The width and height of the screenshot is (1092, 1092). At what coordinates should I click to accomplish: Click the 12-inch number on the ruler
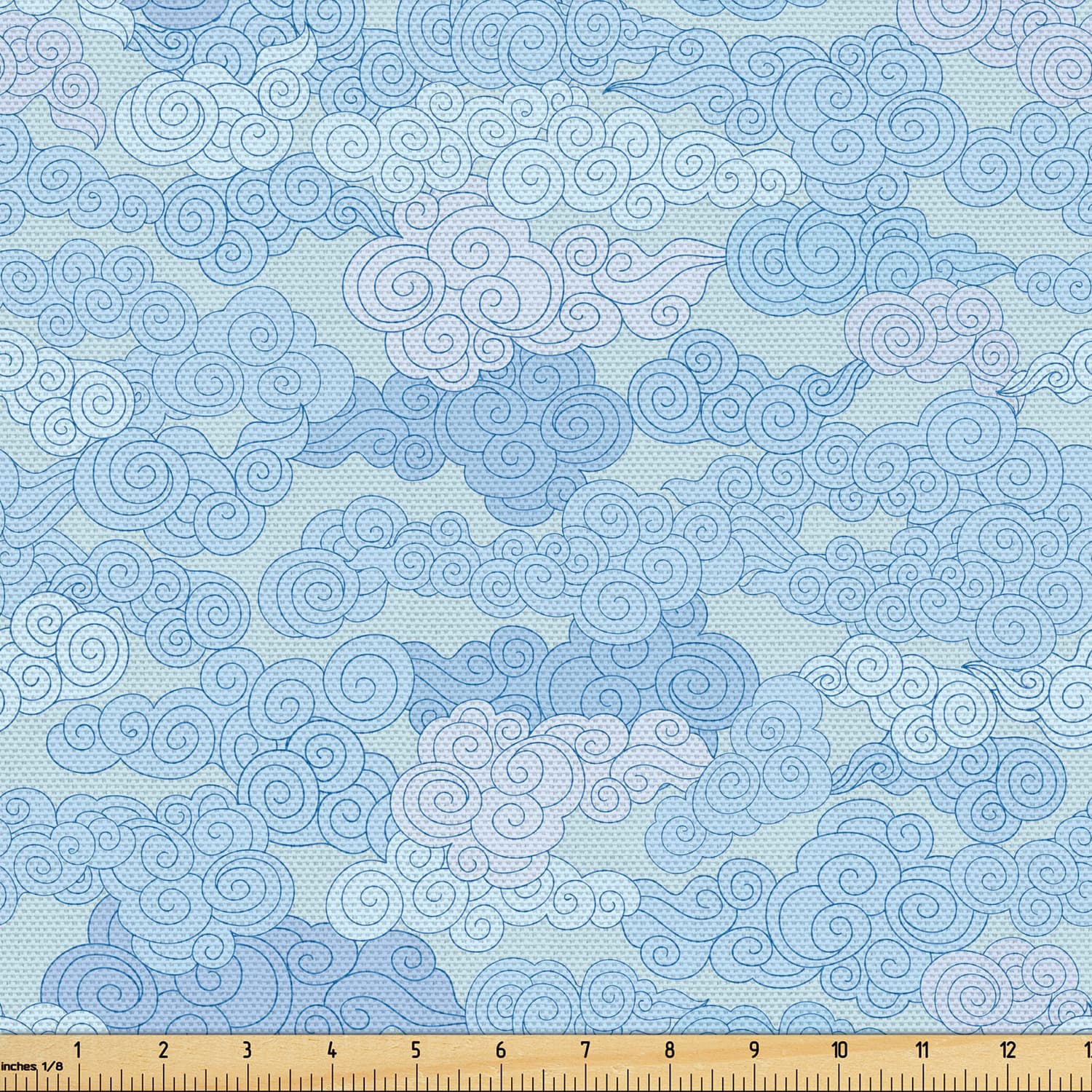pyautogui.click(x=1008, y=1049)
